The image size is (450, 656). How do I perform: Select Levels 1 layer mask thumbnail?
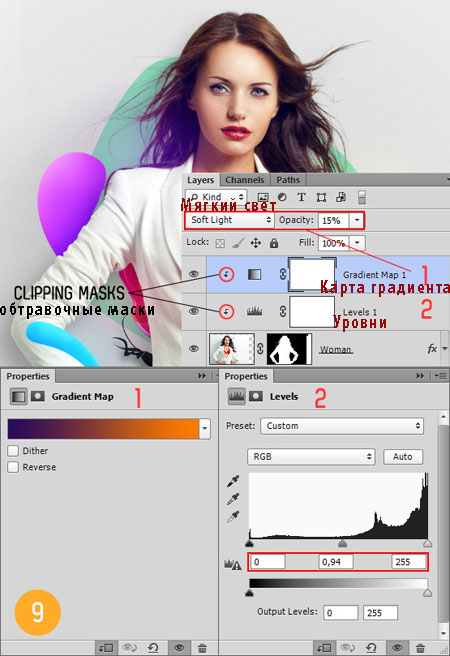point(312,312)
